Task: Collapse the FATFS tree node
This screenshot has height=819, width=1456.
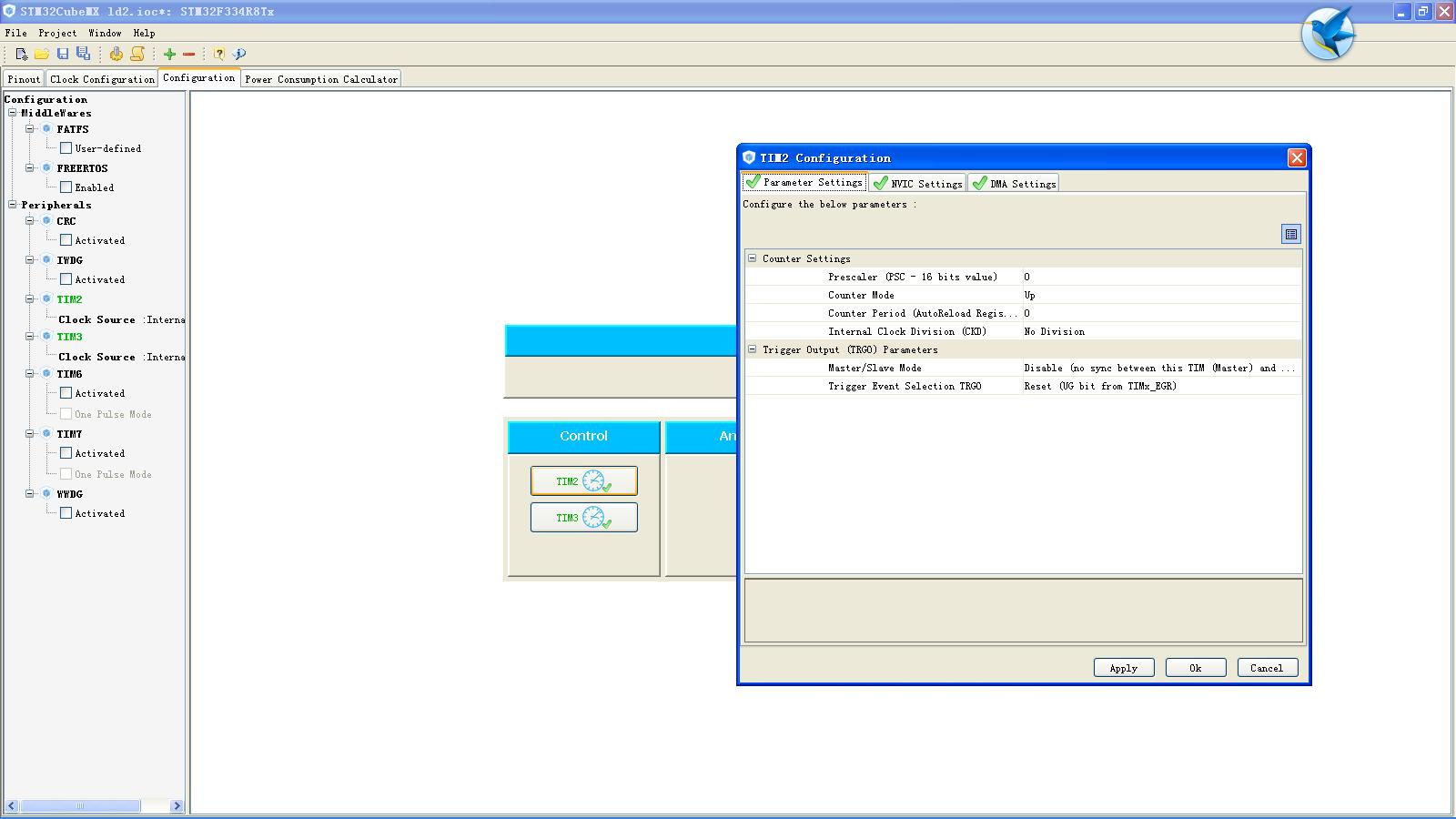Action: click(30, 129)
